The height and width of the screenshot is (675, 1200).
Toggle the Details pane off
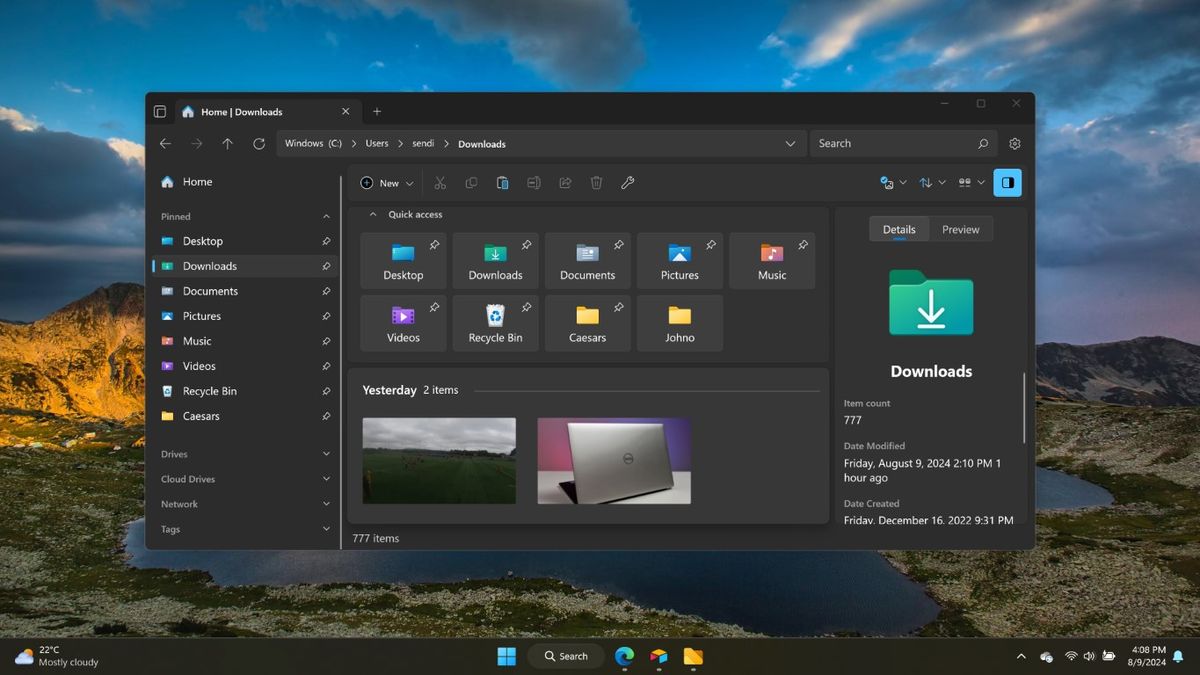[x=1007, y=182]
